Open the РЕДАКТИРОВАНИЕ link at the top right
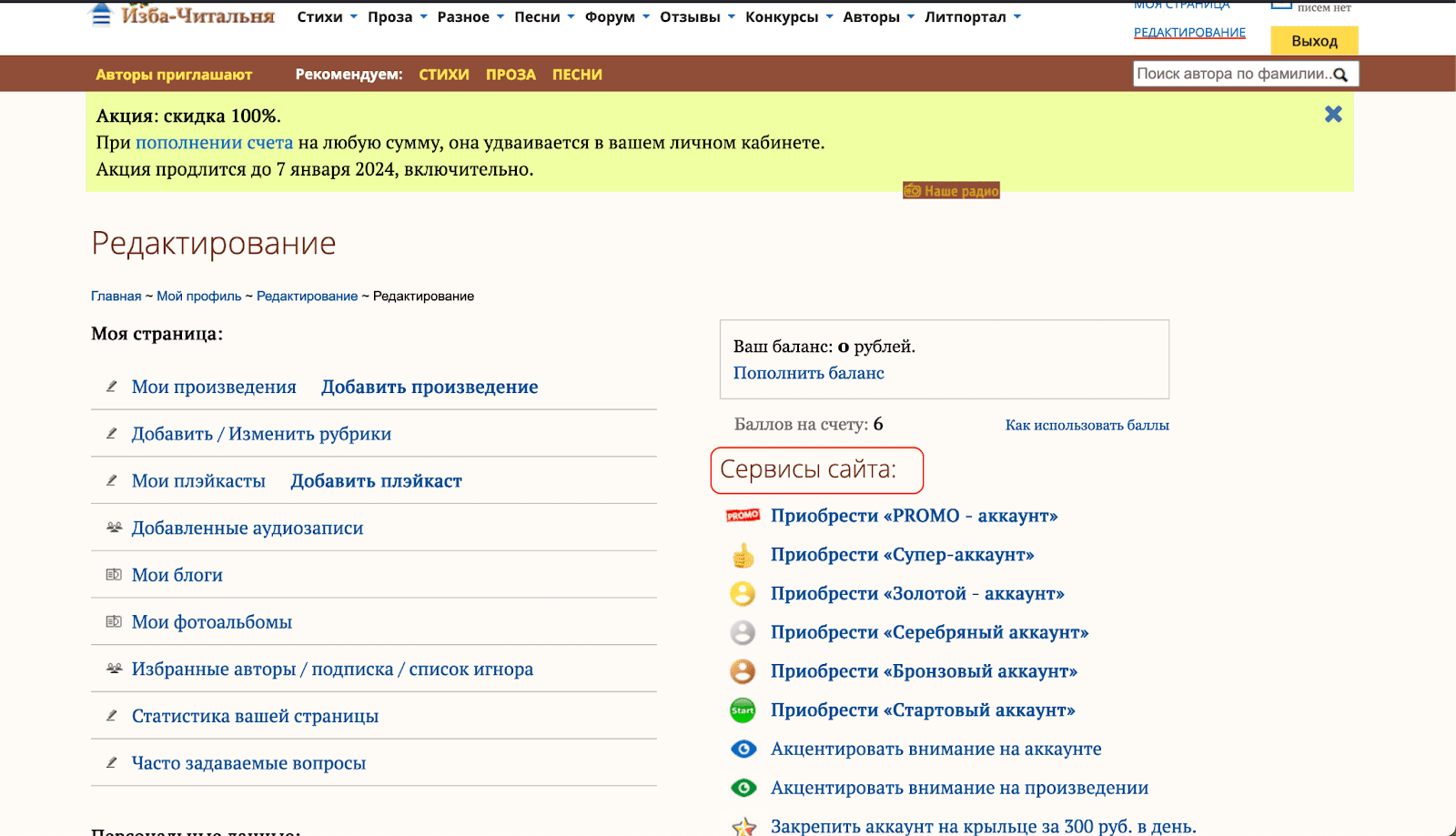The height and width of the screenshot is (836, 1456). [x=1189, y=33]
